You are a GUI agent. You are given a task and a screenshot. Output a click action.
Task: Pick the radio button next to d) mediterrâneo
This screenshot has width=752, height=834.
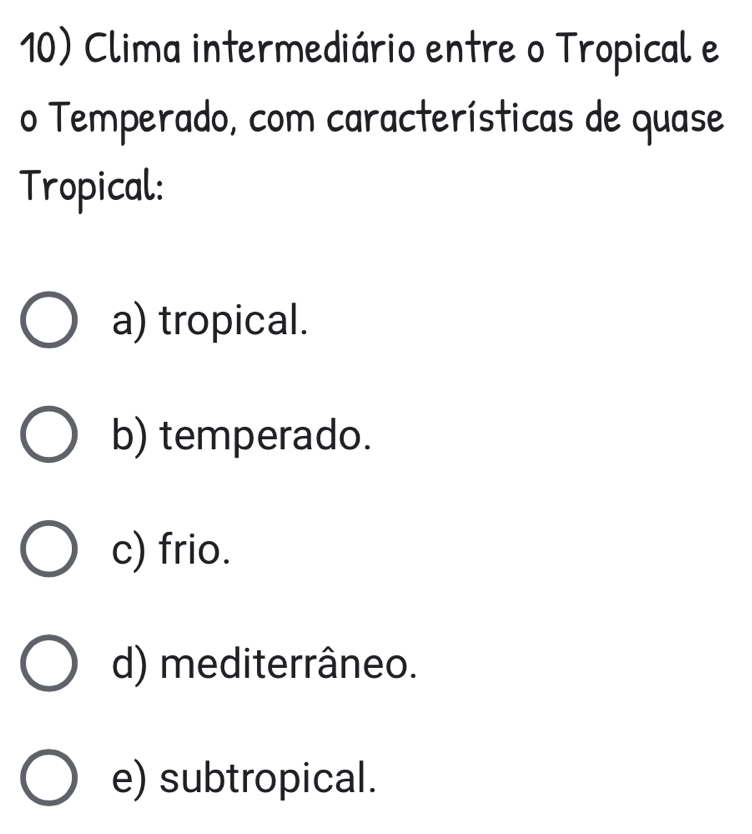point(47,663)
